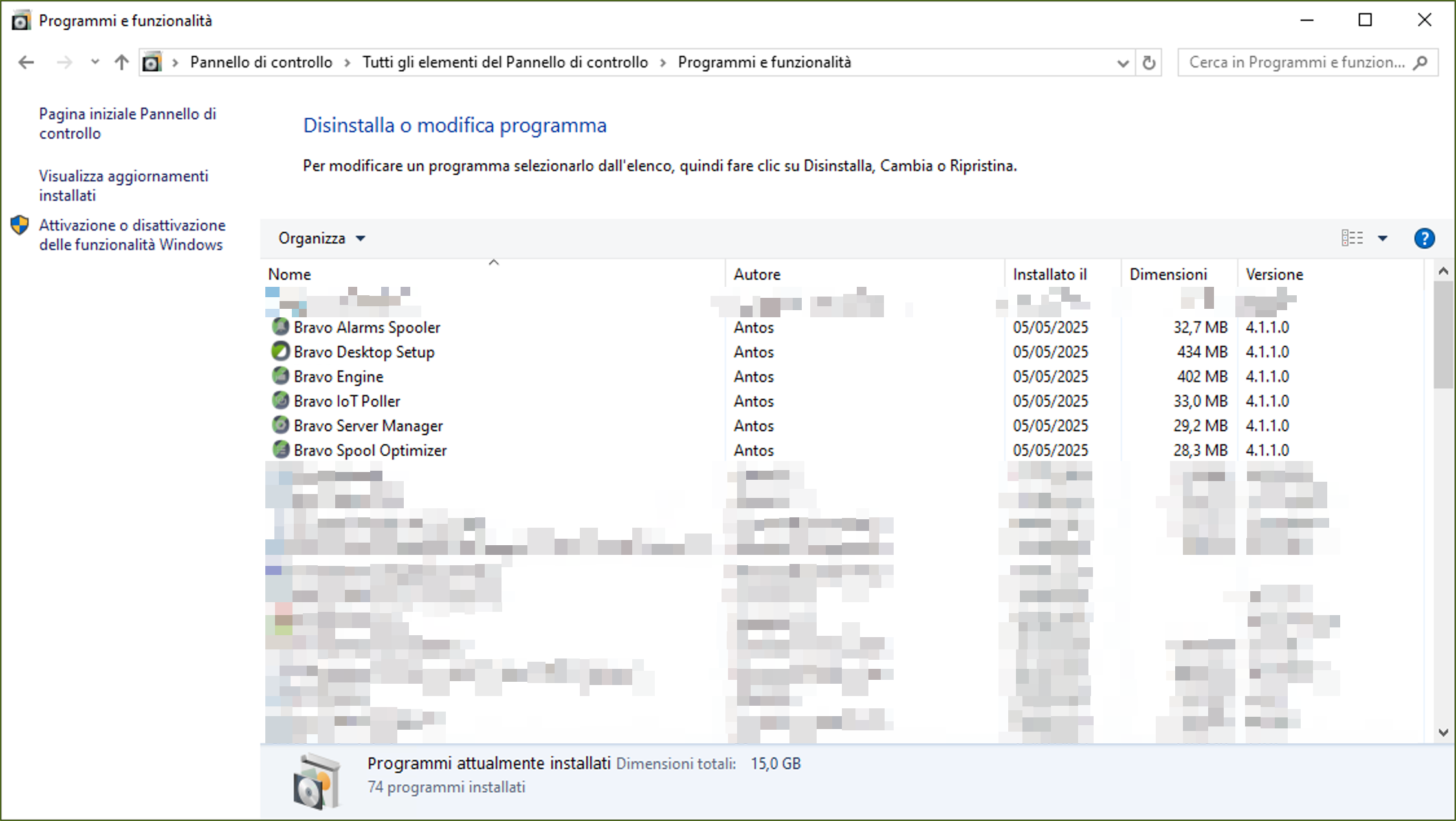
Task: Click the Back navigation arrow
Action: pos(26,62)
